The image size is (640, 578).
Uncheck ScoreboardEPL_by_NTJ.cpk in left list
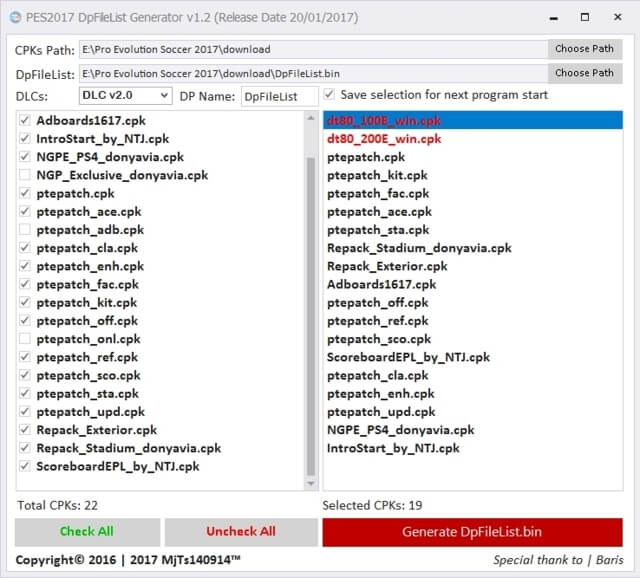tap(25, 466)
